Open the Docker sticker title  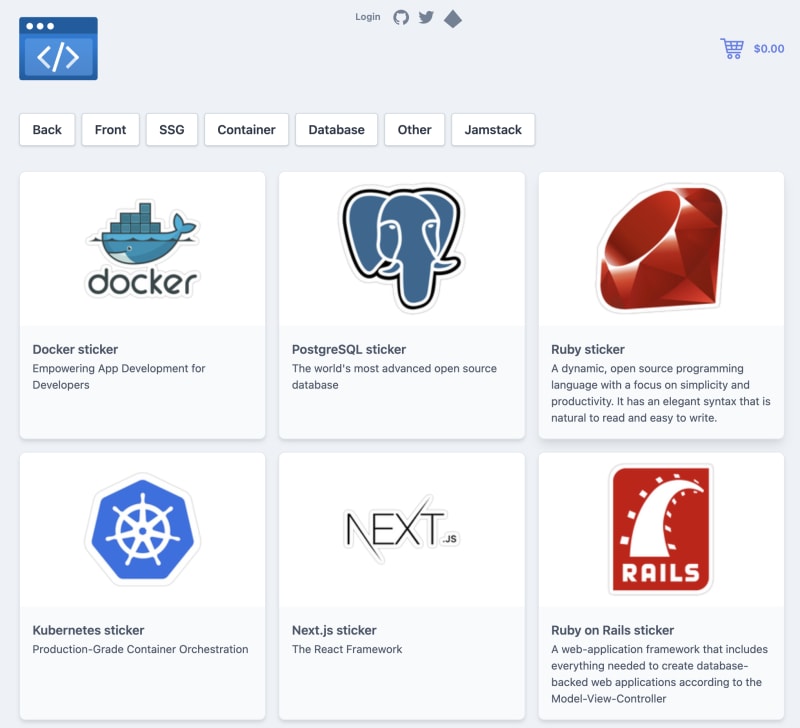tap(75, 349)
